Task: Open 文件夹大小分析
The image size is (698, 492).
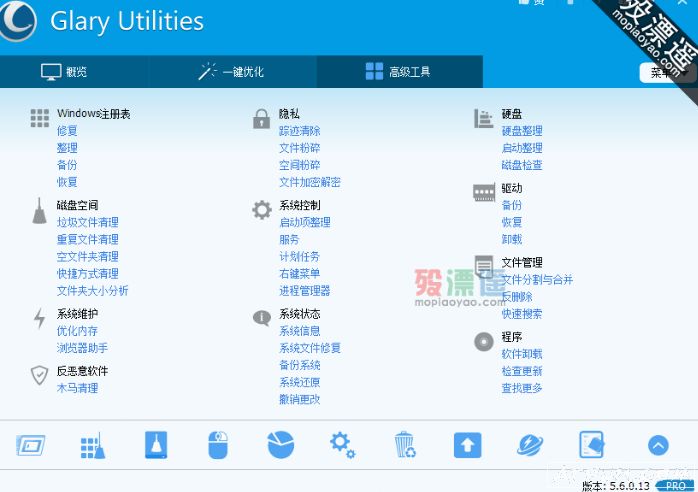Action: tap(93, 291)
